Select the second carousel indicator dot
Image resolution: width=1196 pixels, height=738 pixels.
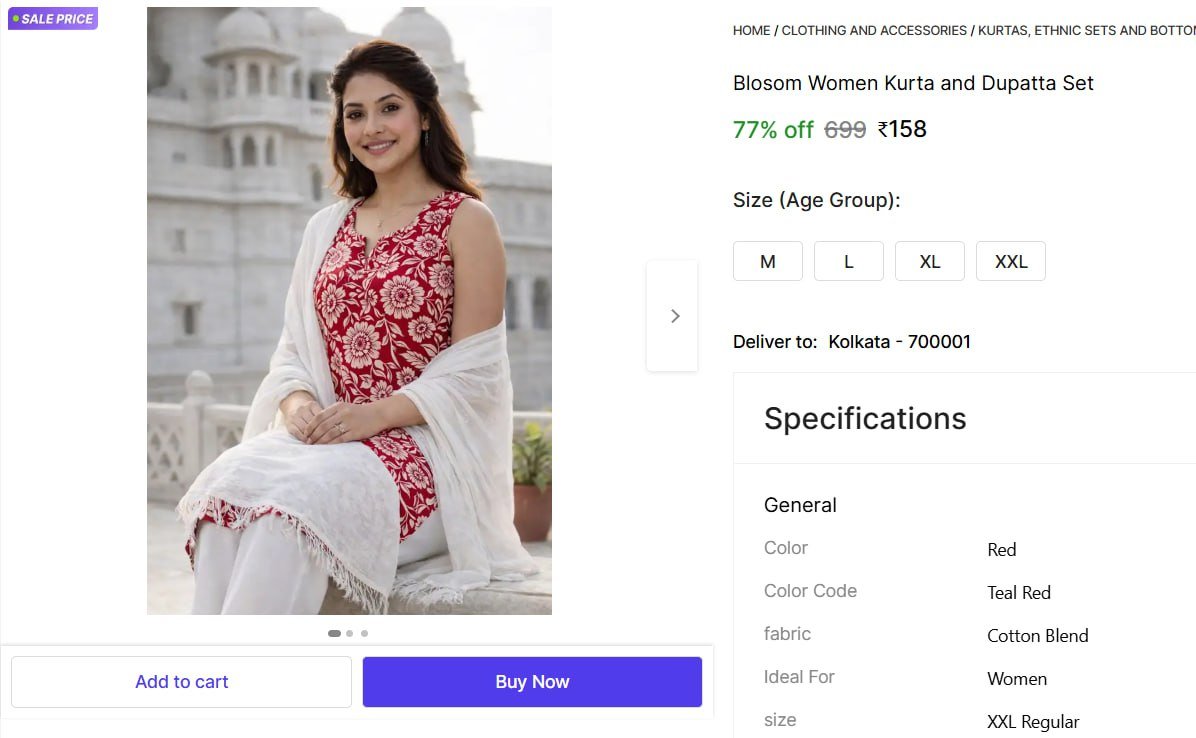click(x=349, y=633)
